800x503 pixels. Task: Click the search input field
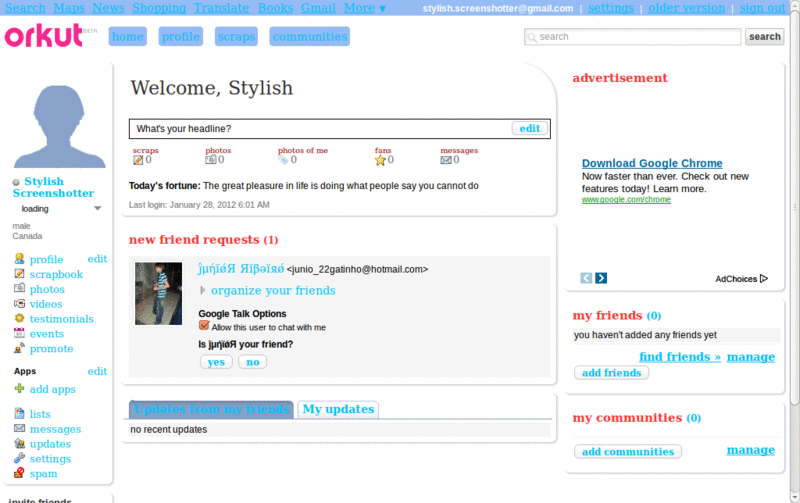[633, 37]
